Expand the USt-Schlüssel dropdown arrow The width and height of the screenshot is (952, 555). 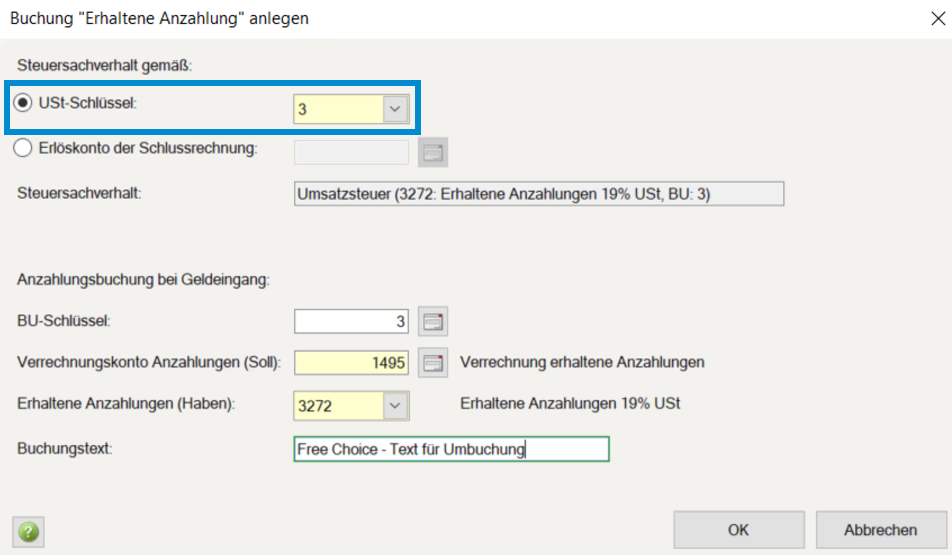(x=396, y=109)
